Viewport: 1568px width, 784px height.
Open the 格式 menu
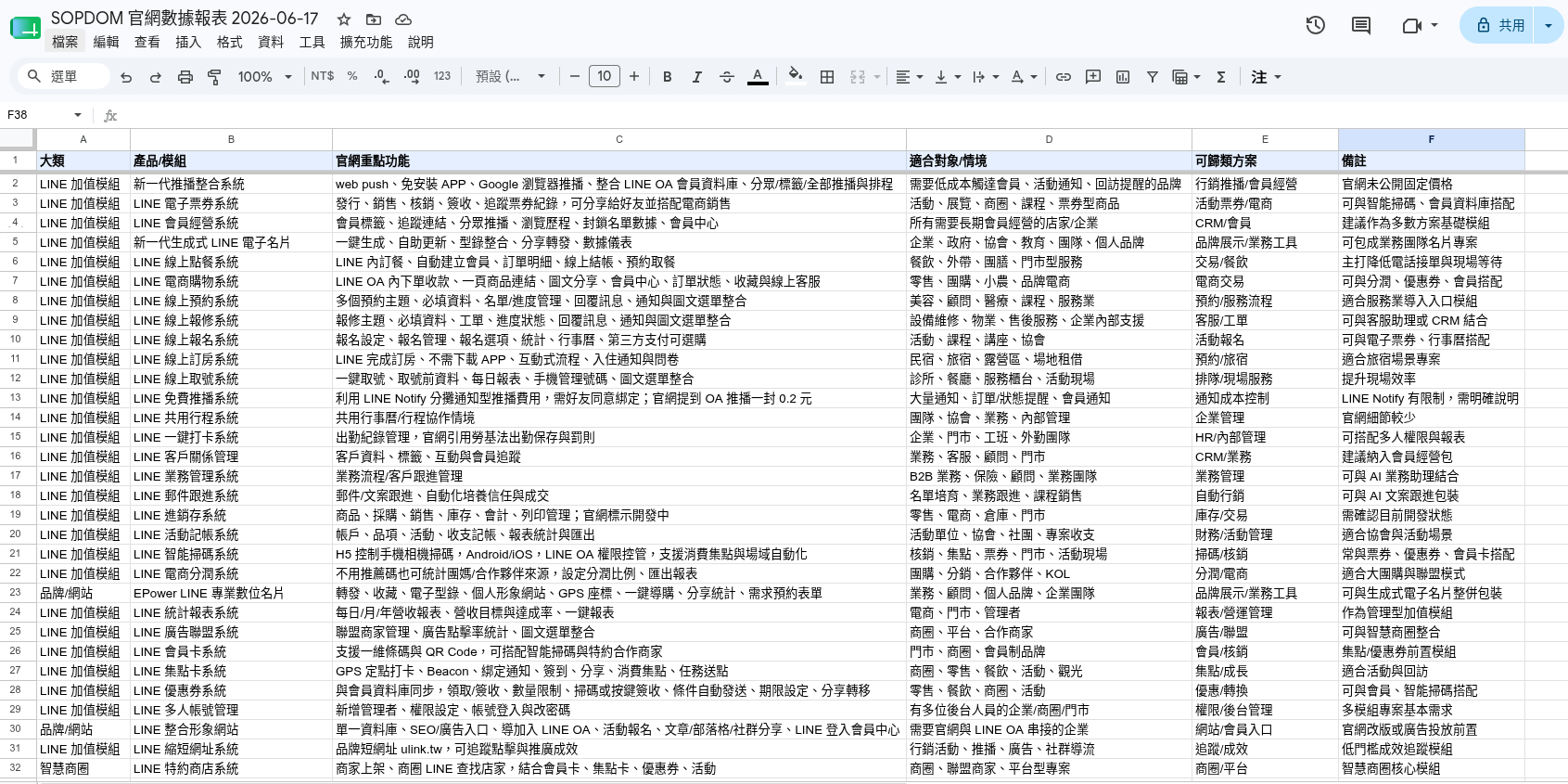coord(229,42)
